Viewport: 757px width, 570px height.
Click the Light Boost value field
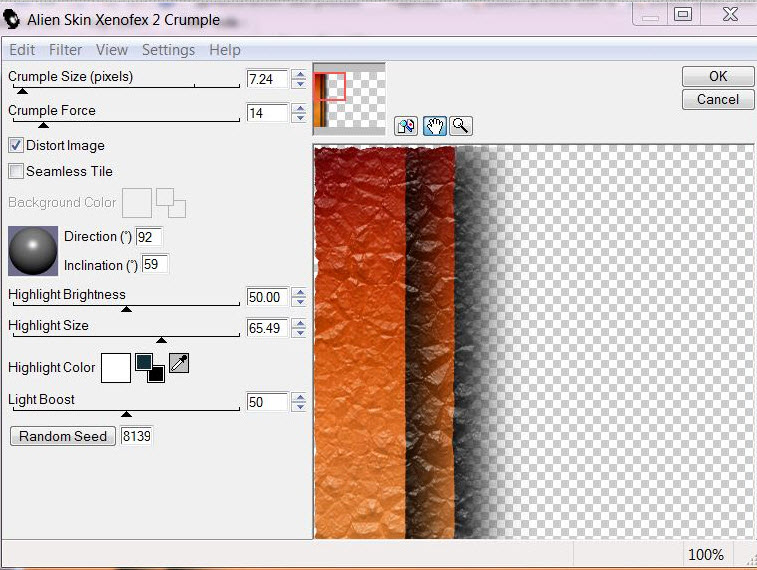(x=267, y=402)
